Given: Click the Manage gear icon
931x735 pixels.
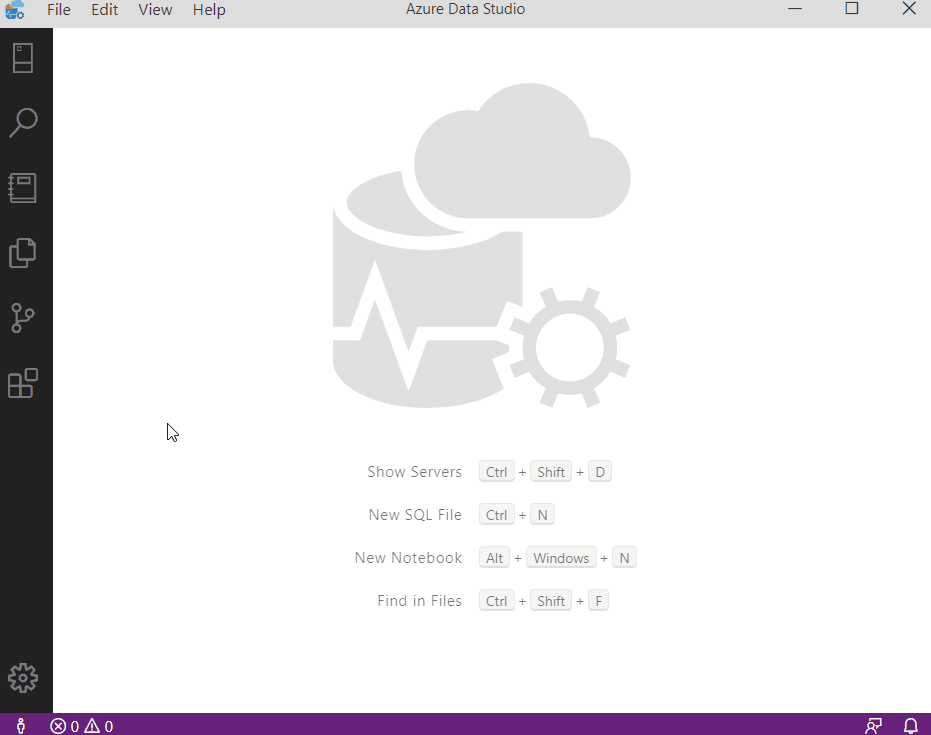Looking at the screenshot, I should click(x=23, y=678).
